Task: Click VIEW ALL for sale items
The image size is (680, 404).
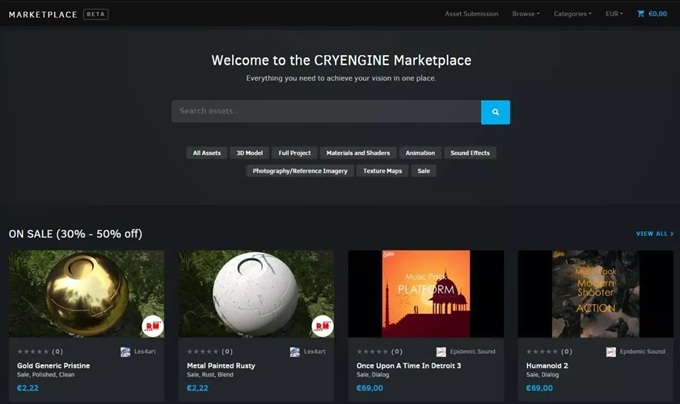Action: [655, 234]
